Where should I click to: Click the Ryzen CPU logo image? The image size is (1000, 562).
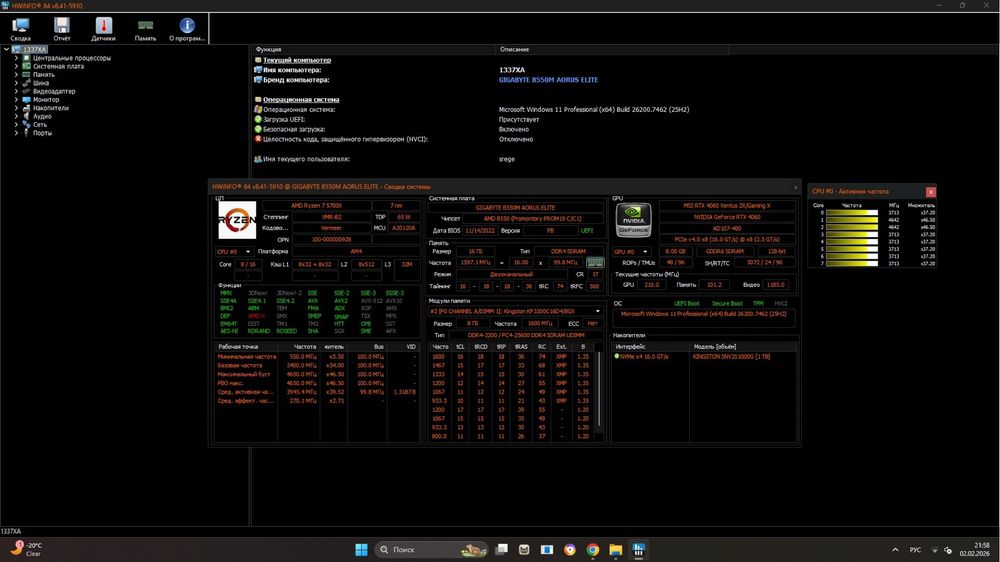(x=237, y=219)
